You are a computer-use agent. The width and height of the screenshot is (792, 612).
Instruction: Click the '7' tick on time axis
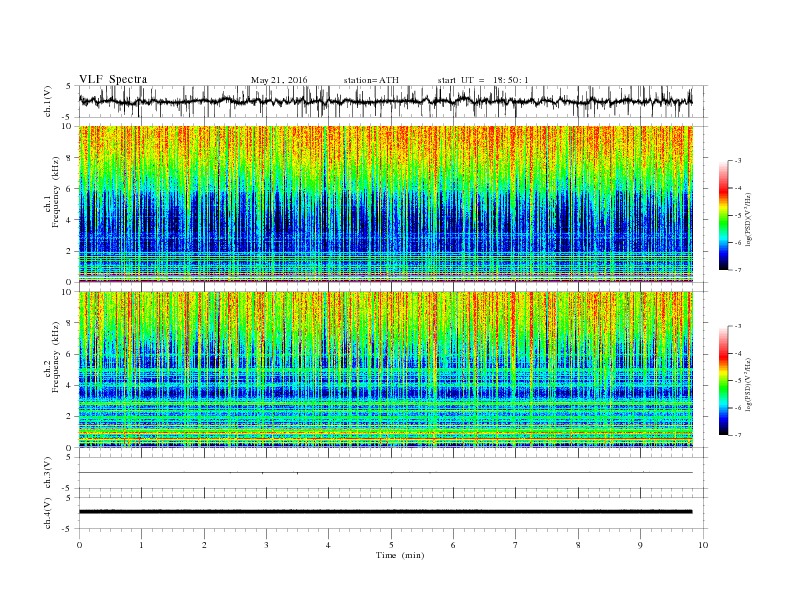[516, 545]
